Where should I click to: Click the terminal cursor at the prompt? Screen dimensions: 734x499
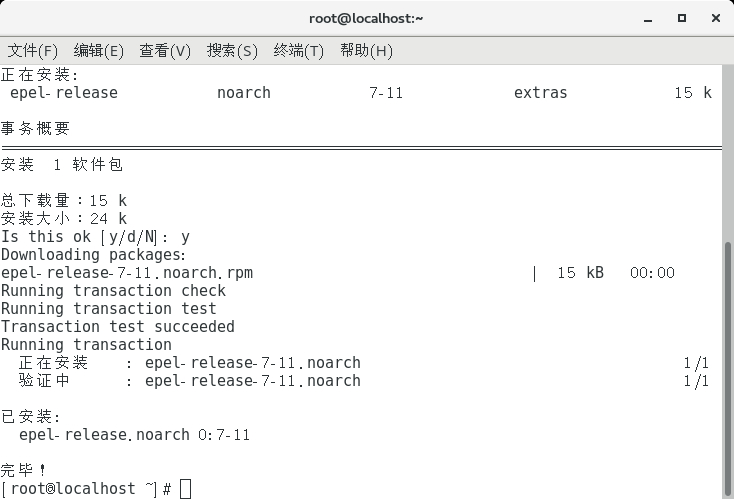pos(185,489)
